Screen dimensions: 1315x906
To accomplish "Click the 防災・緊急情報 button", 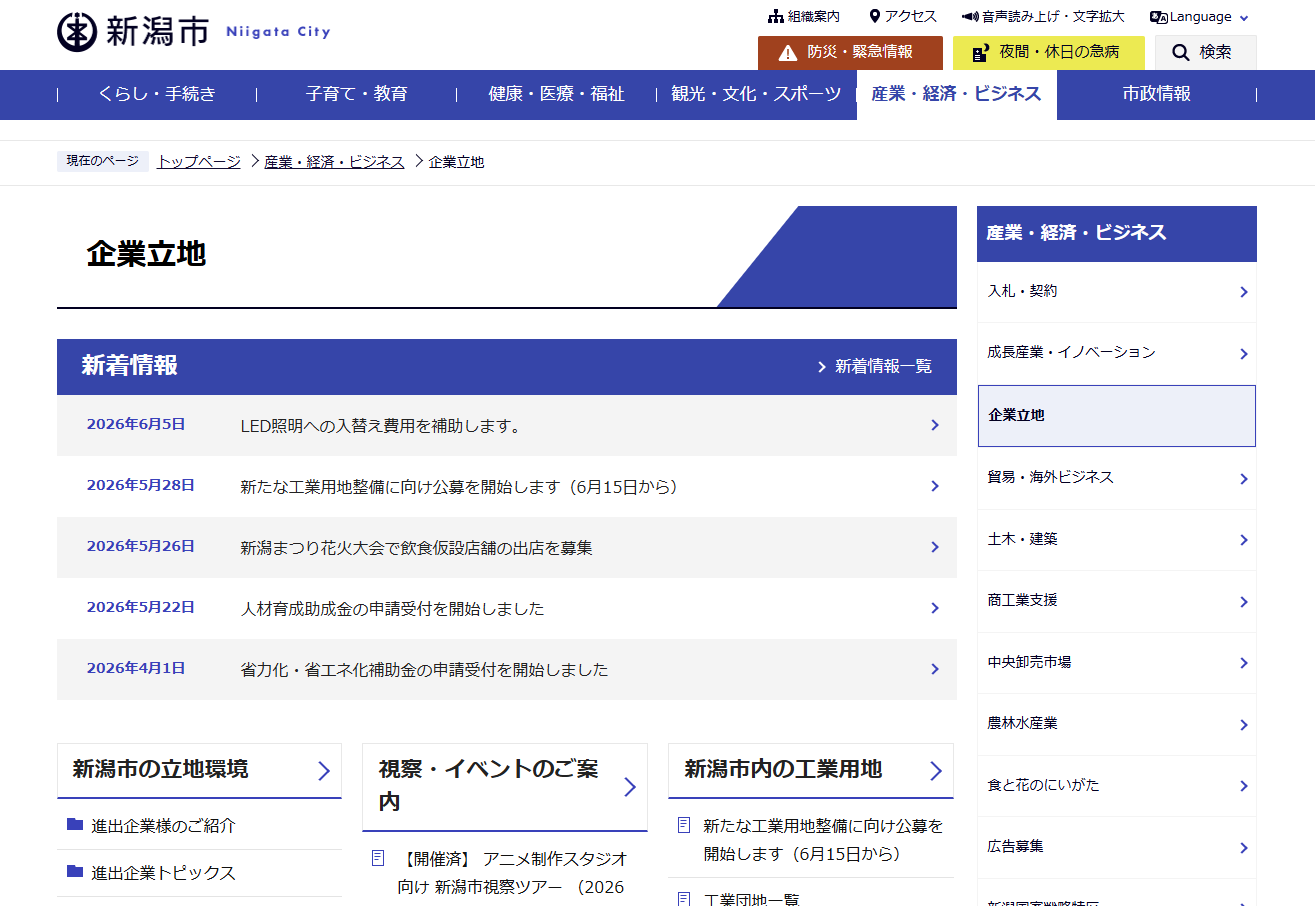I will [x=850, y=52].
